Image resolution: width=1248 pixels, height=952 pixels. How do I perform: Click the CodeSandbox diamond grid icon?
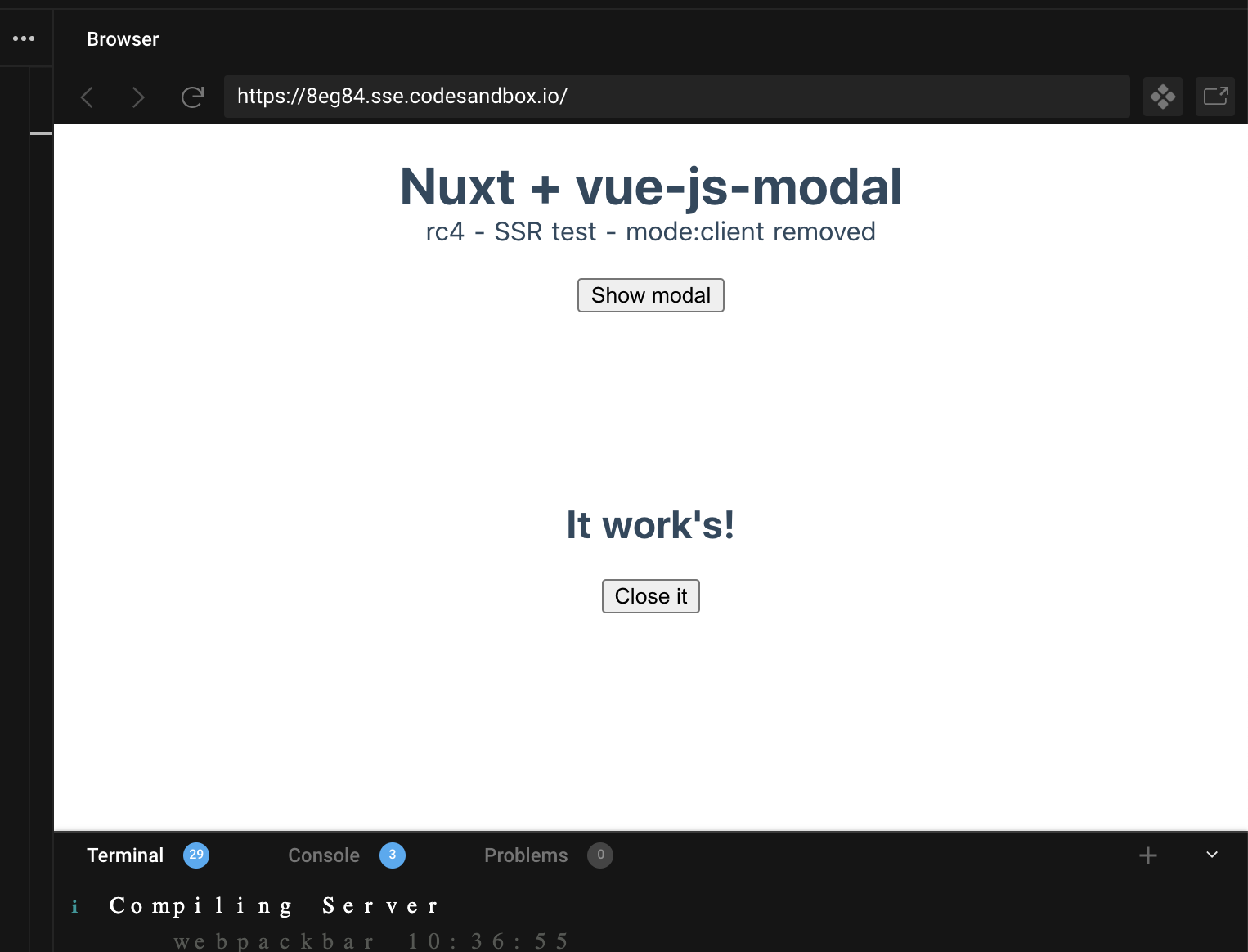1163,97
